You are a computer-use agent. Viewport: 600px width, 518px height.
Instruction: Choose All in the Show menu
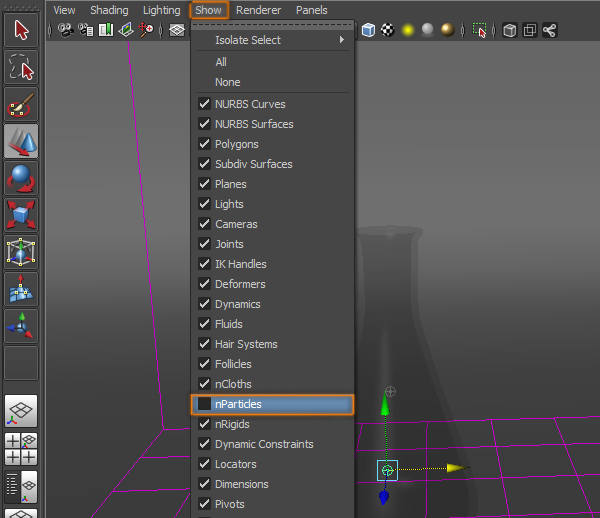coord(221,62)
